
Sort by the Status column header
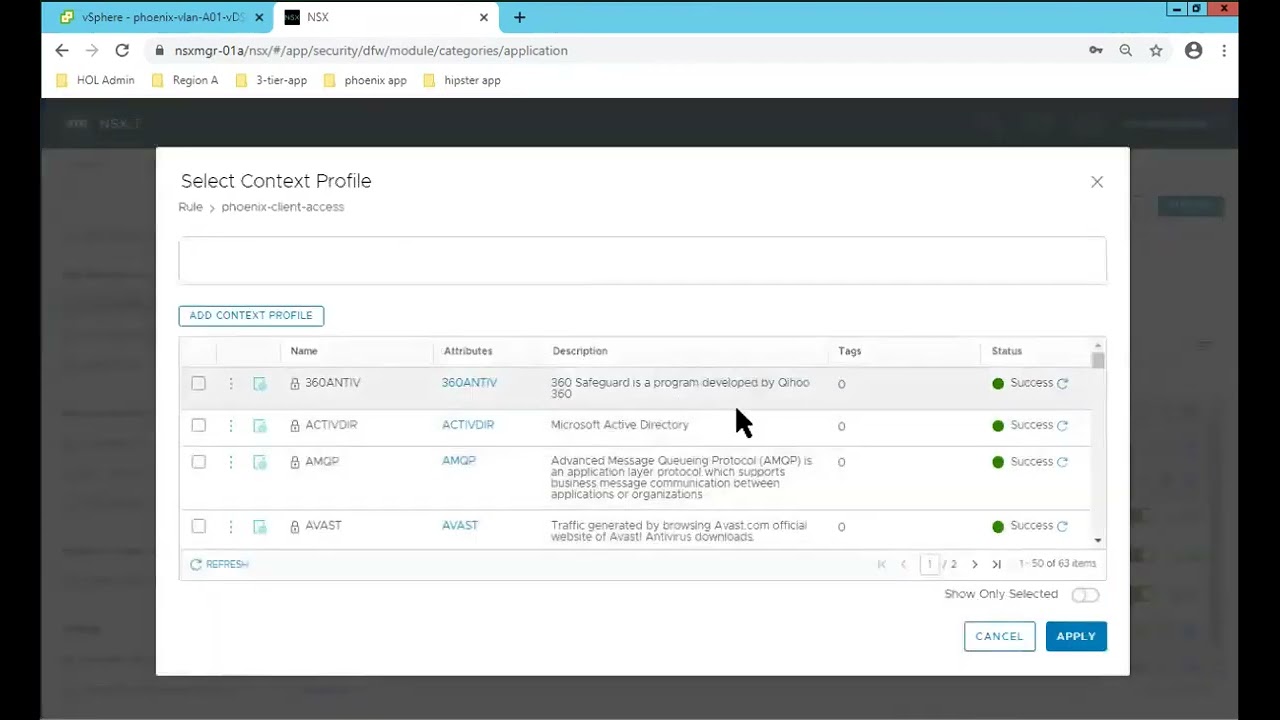pos(1007,351)
